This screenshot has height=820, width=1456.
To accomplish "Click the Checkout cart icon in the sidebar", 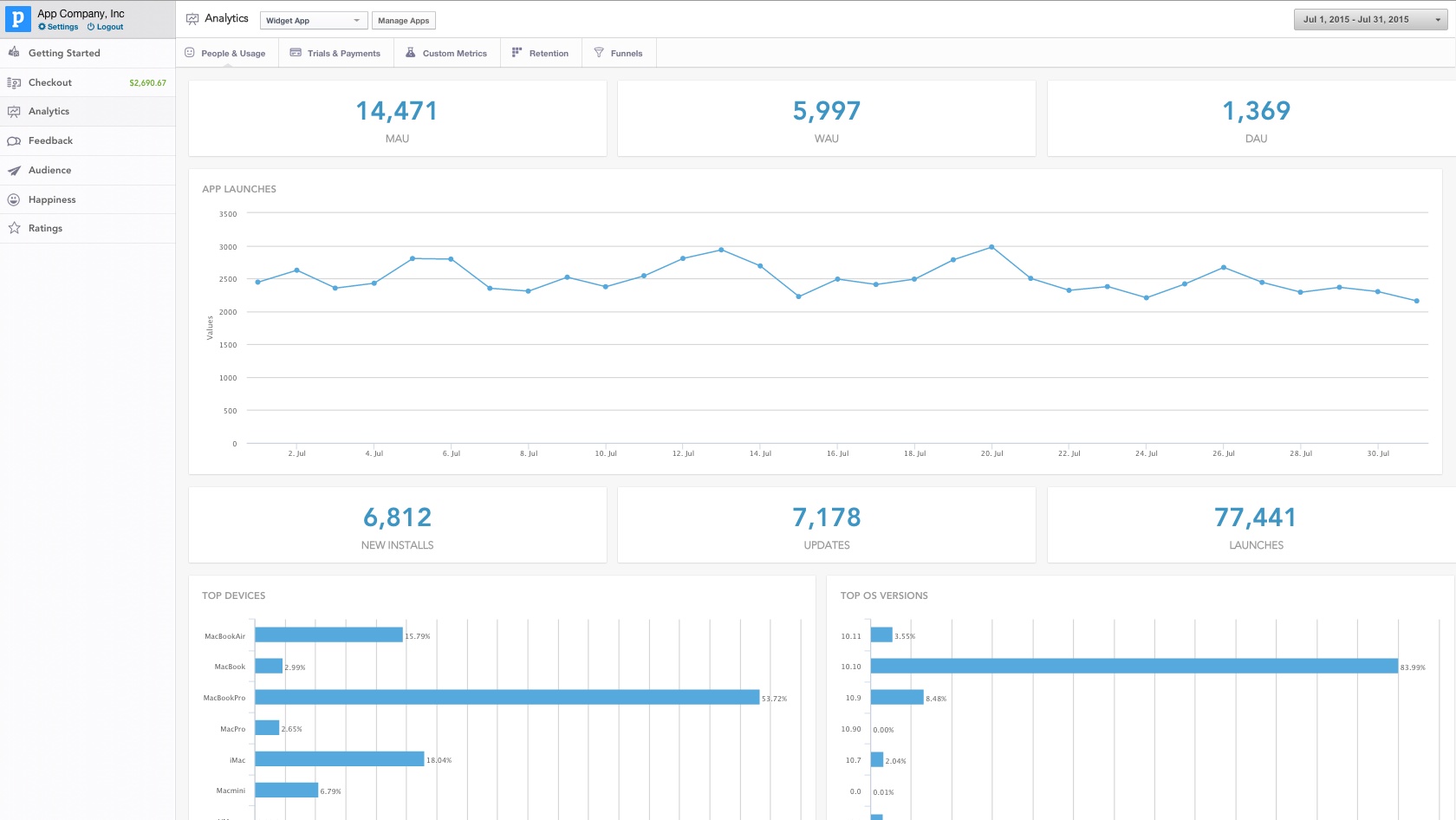I will point(14,82).
